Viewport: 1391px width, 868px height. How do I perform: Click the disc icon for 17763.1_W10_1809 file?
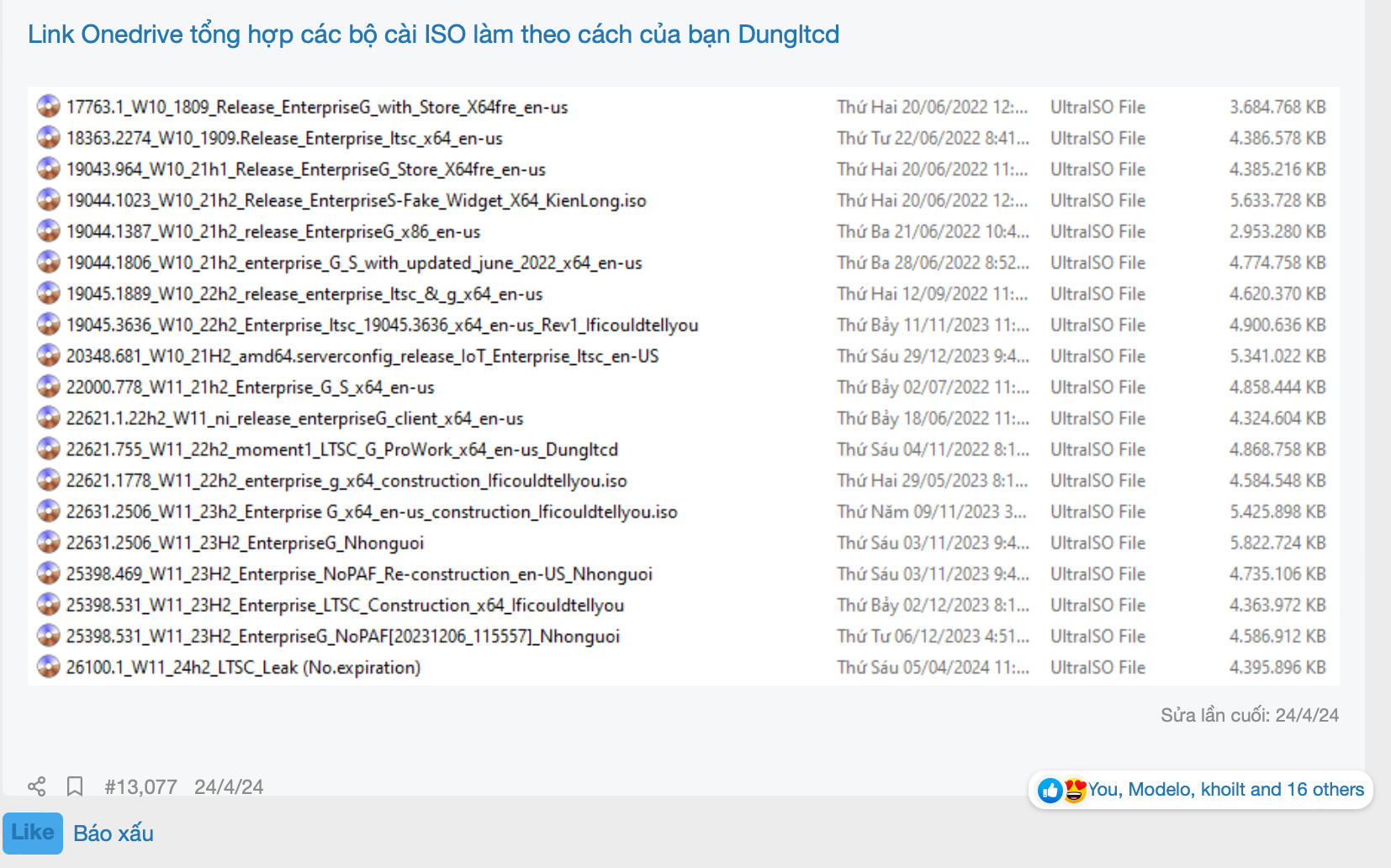tap(49, 106)
